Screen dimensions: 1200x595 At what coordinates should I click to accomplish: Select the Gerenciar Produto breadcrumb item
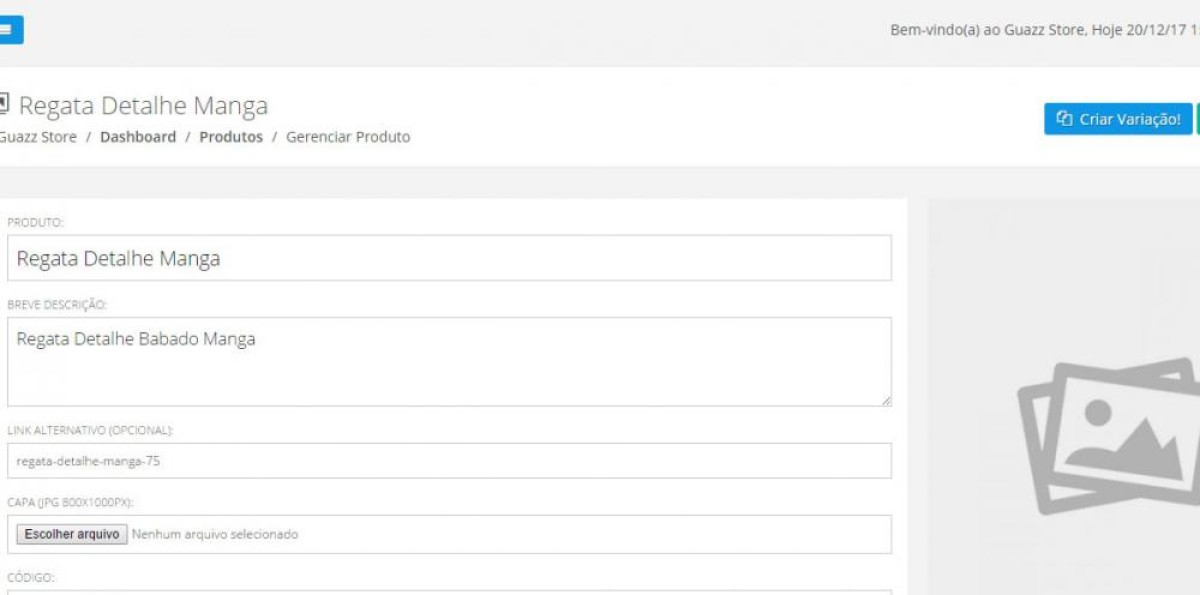click(348, 137)
